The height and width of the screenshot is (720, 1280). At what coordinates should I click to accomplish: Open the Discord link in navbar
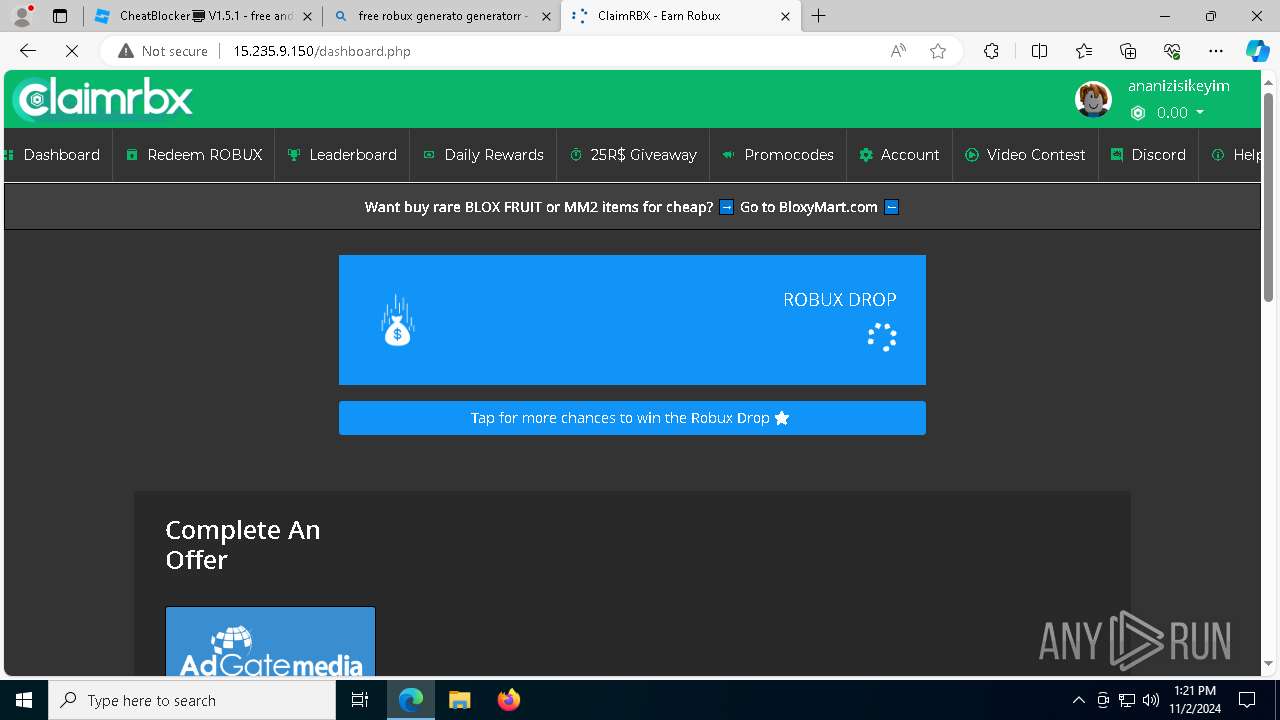(1148, 155)
